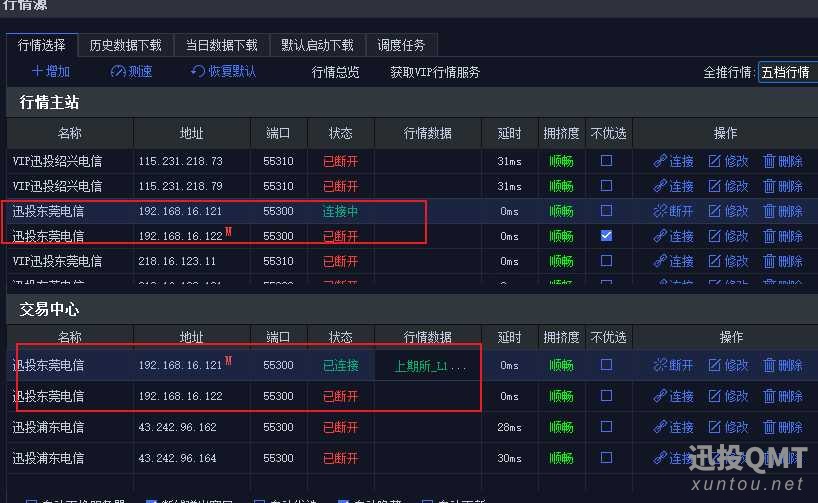The height and width of the screenshot is (503, 818).
Task: Connect the 43.242.96.162 server
Action: coord(673,427)
